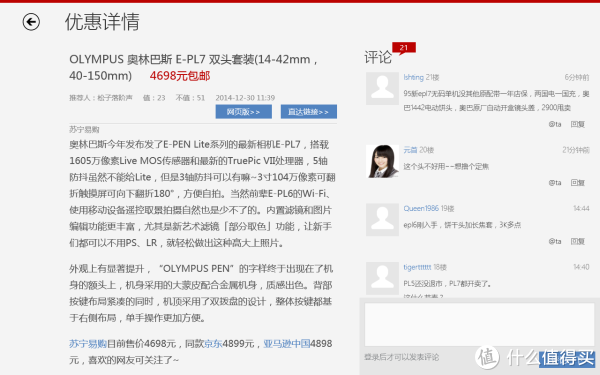Follow the 苏宁易购 link in the price paragraph

pos(88,344)
